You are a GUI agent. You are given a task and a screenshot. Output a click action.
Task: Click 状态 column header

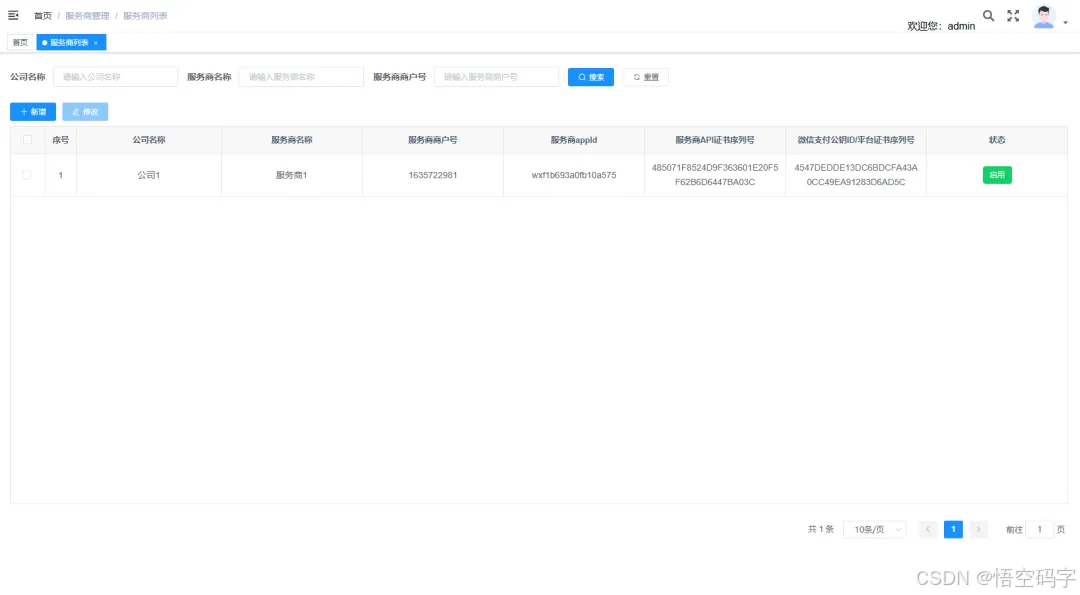tap(997, 140)
